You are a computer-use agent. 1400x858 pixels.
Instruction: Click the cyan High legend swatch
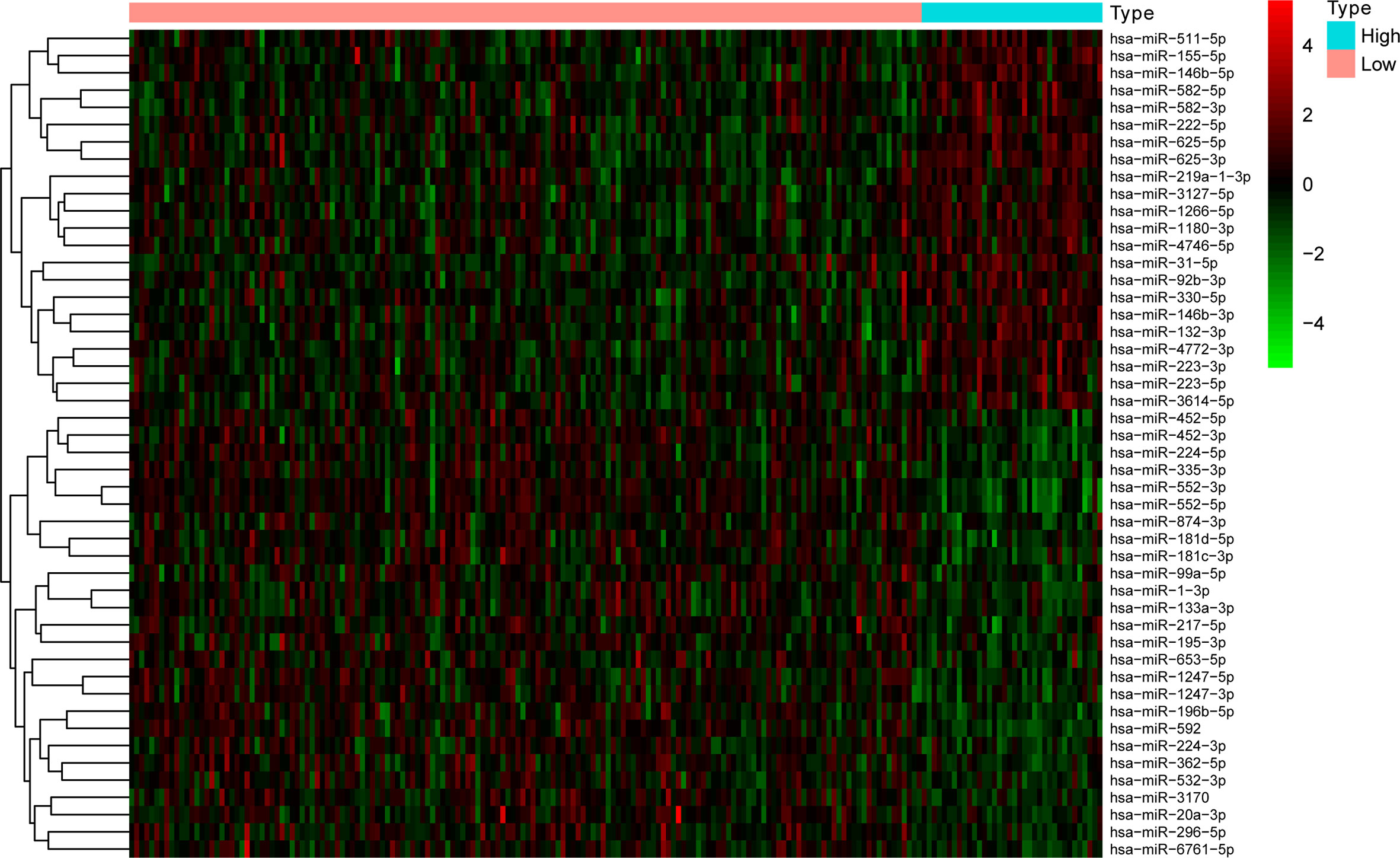(x=1341, y=35)
